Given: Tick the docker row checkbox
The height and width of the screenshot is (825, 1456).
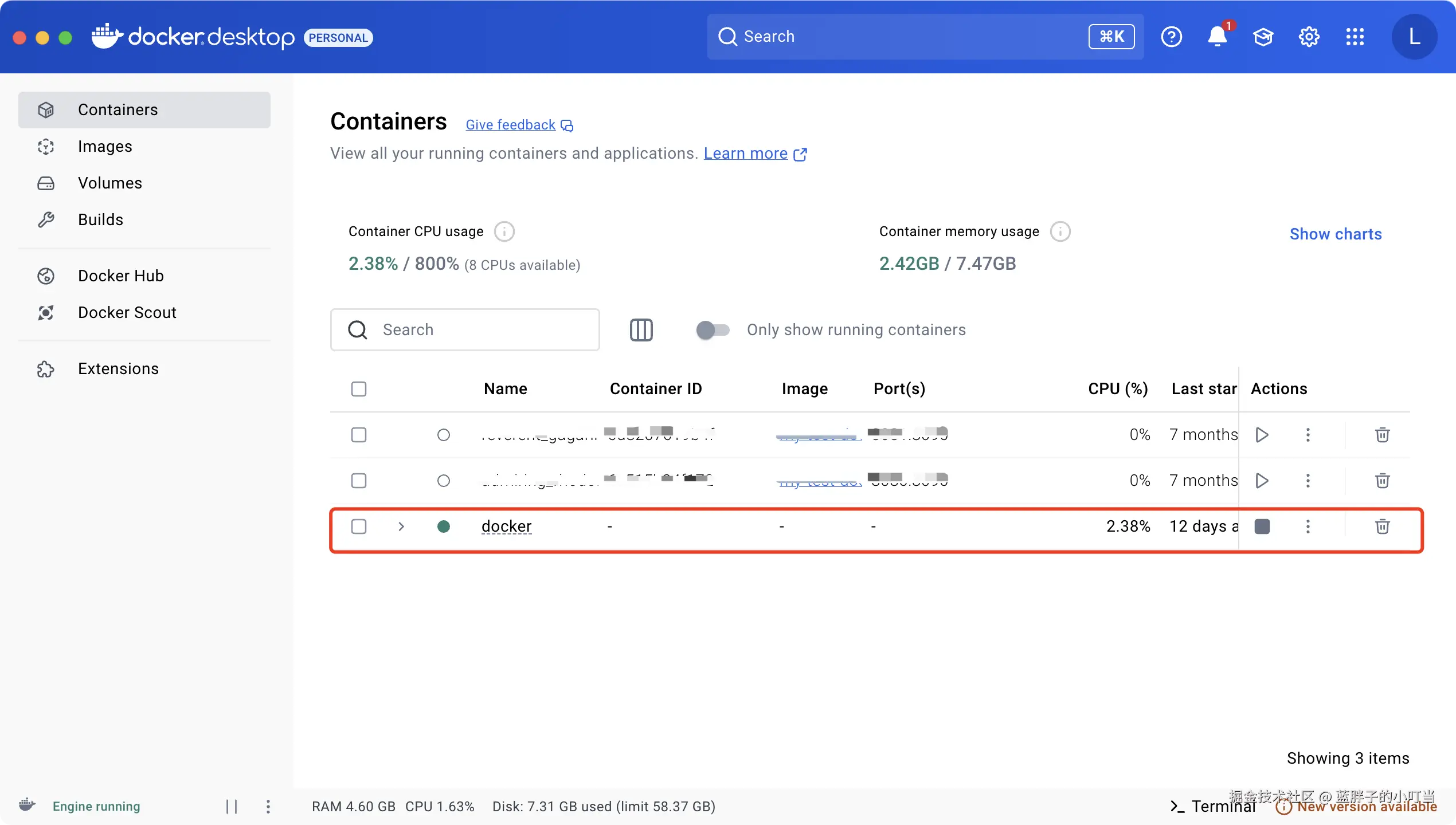Looking at the screenshot, I should tap(359, 526).
